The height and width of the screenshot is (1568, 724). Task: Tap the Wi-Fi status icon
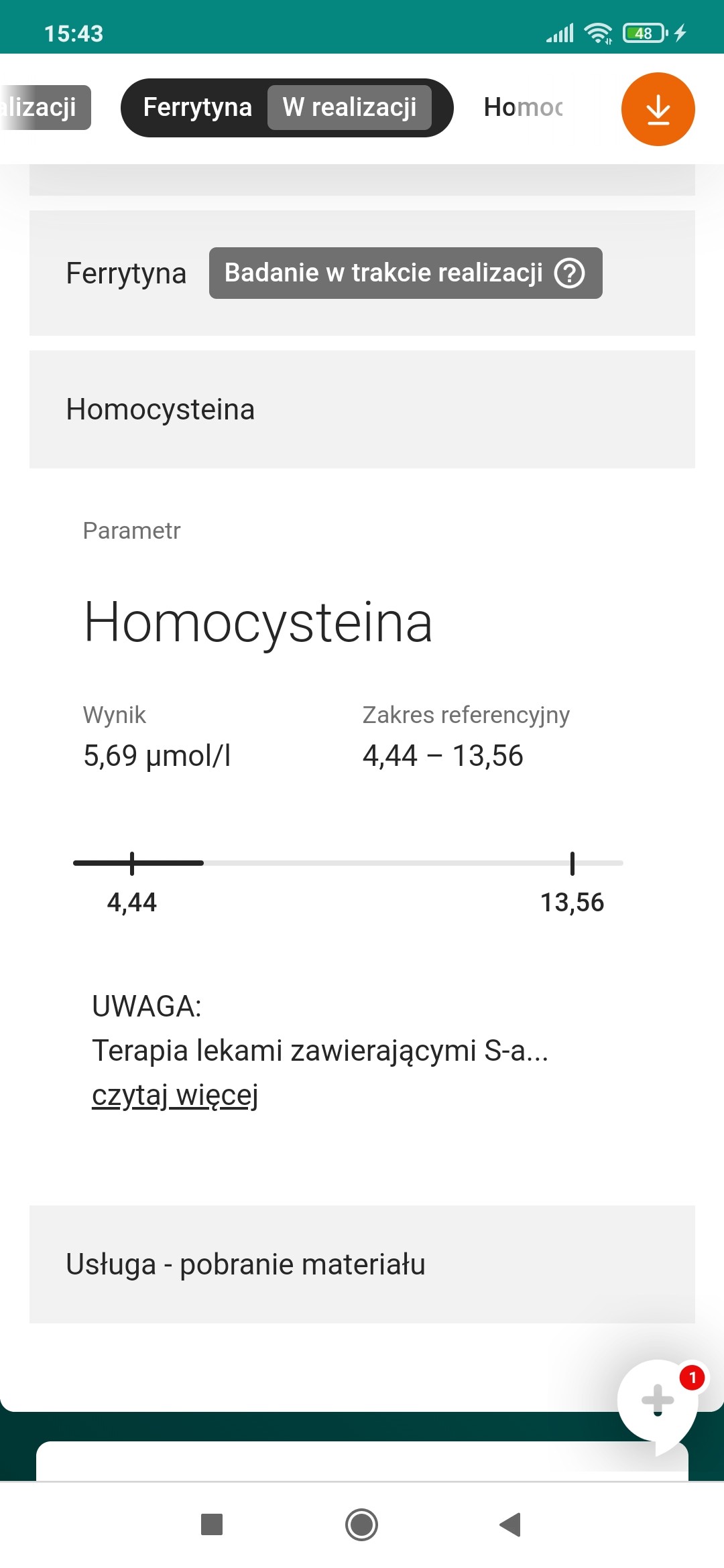click(x=598, y=33)
